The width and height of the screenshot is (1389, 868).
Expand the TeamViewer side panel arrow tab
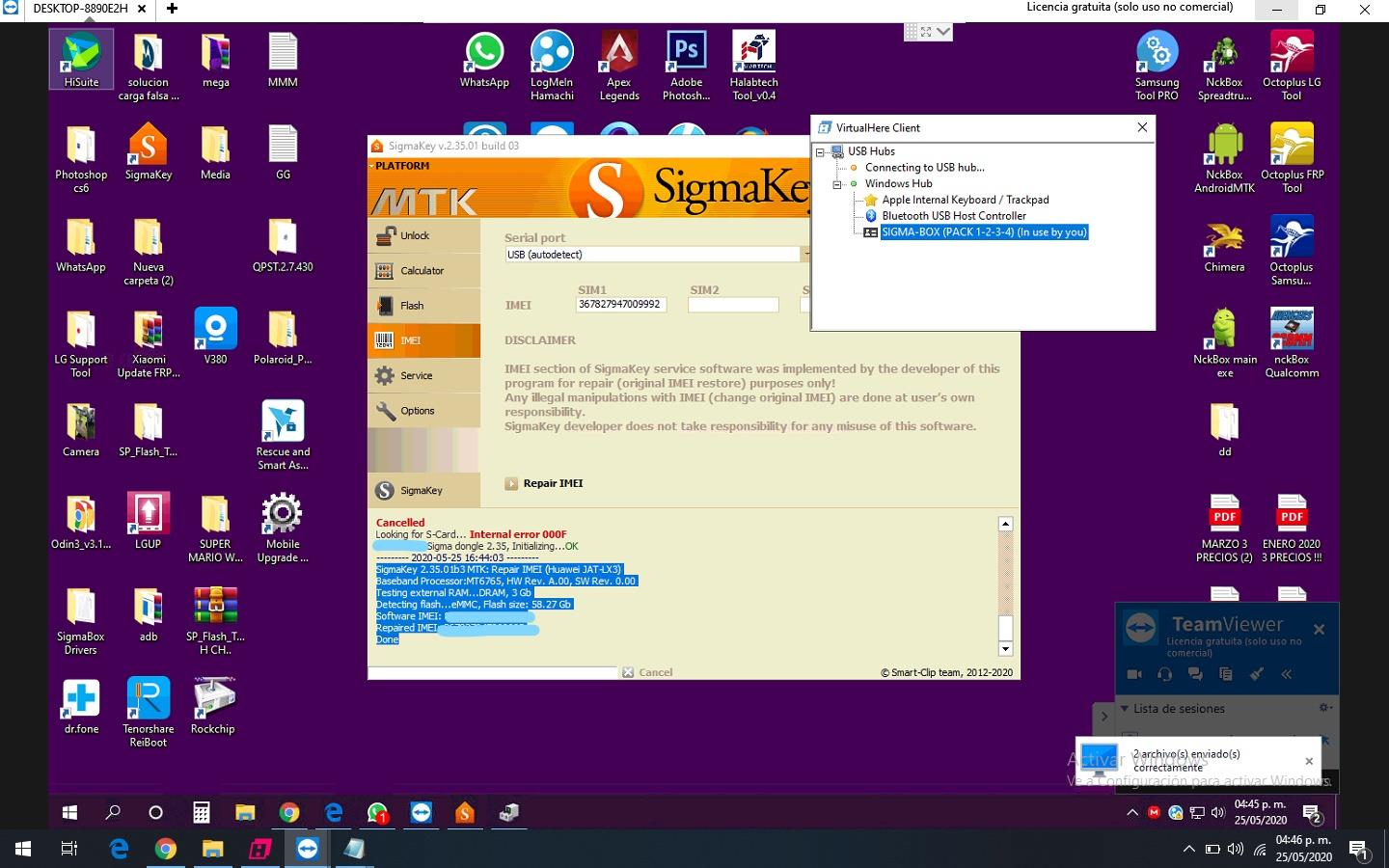coord(1104,717)
